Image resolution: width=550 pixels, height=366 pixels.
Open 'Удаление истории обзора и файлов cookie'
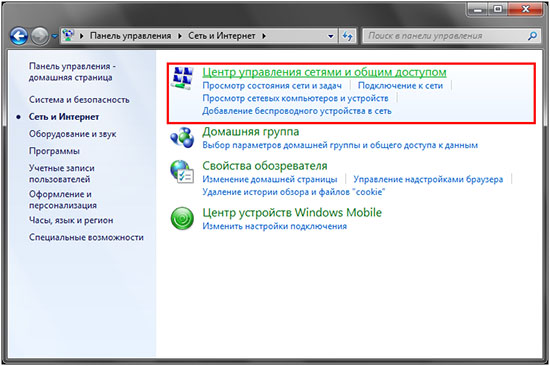[x=294, y=192]
